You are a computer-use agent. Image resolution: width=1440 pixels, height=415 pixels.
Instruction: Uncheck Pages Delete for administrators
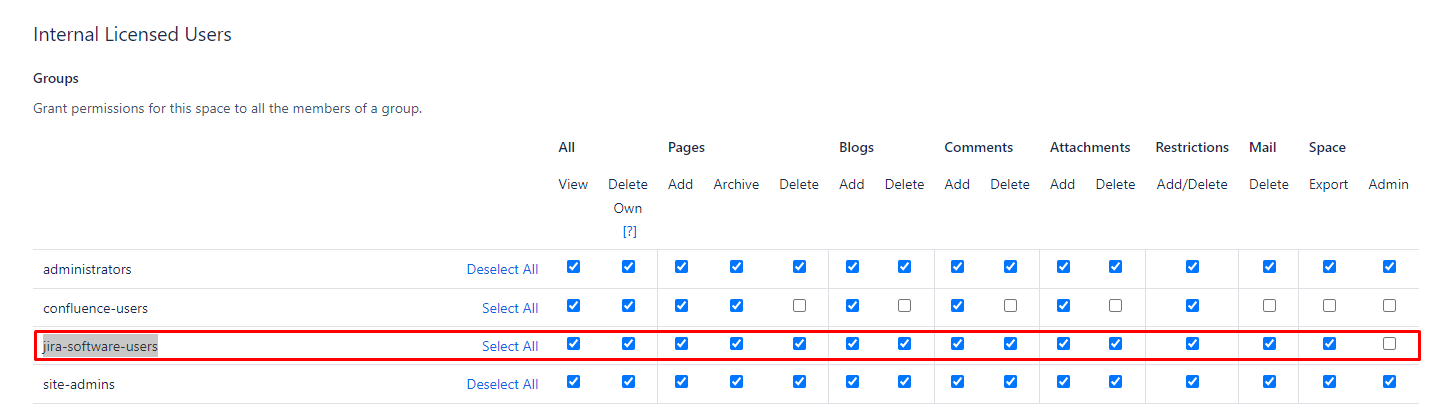coord(799,267)
